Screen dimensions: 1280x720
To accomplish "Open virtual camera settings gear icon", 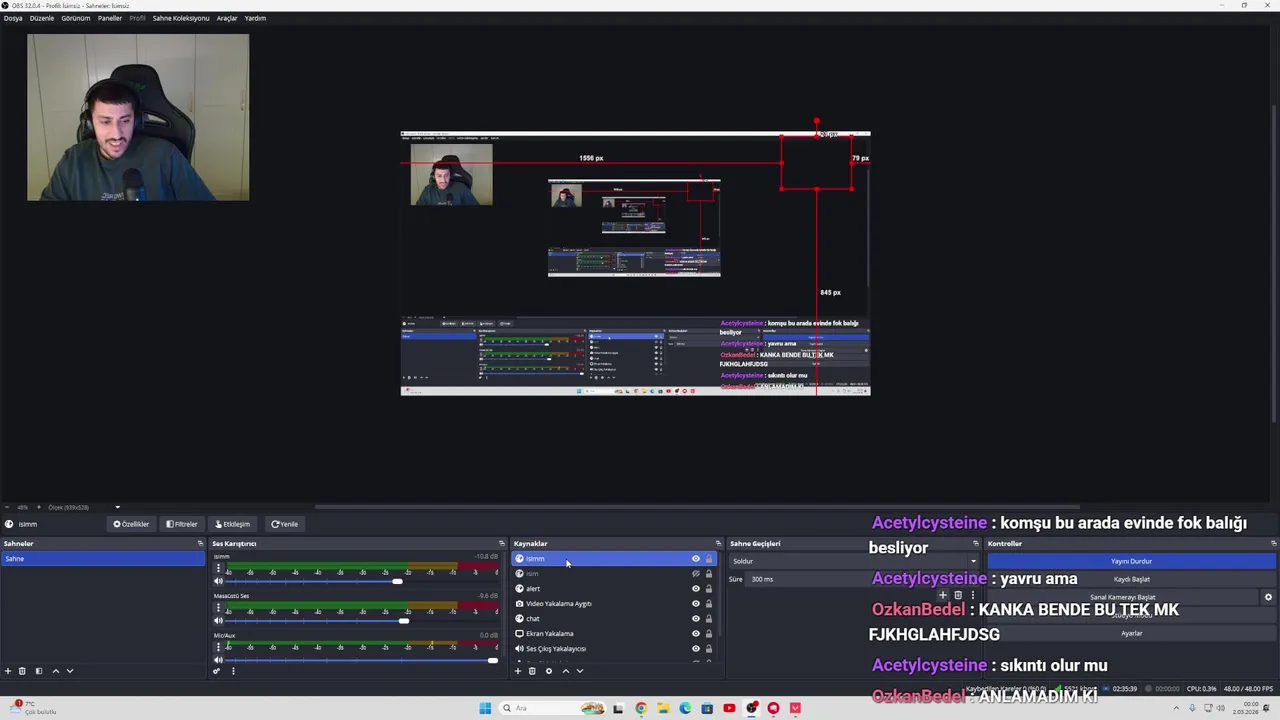I will click(1268, 597).
